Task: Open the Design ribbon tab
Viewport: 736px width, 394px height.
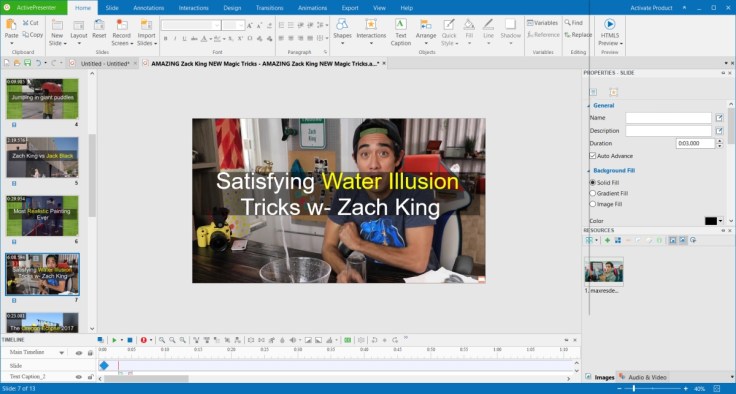Action: pos(232,8)
